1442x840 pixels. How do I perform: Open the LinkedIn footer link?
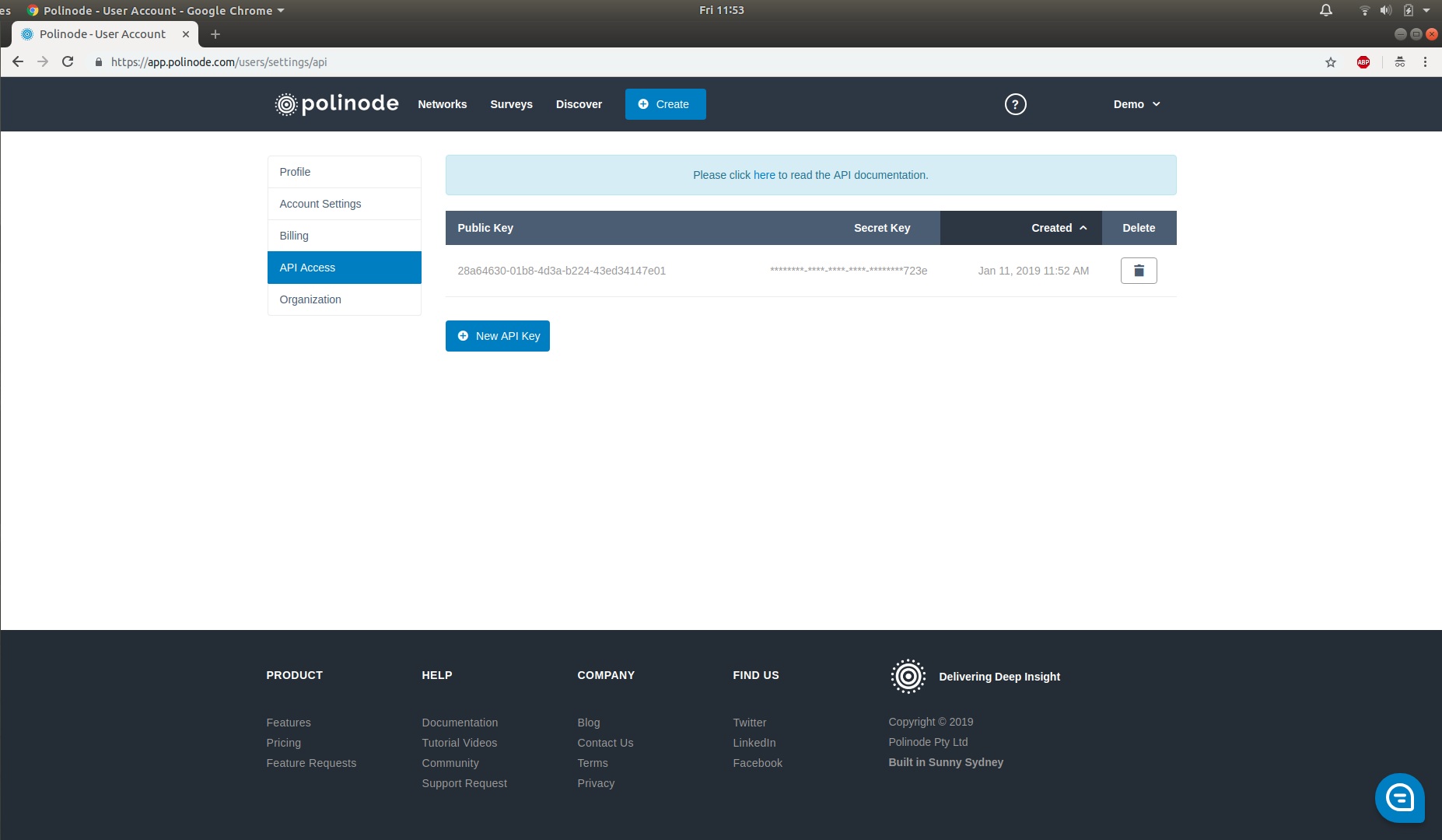[x=754, y=743]
